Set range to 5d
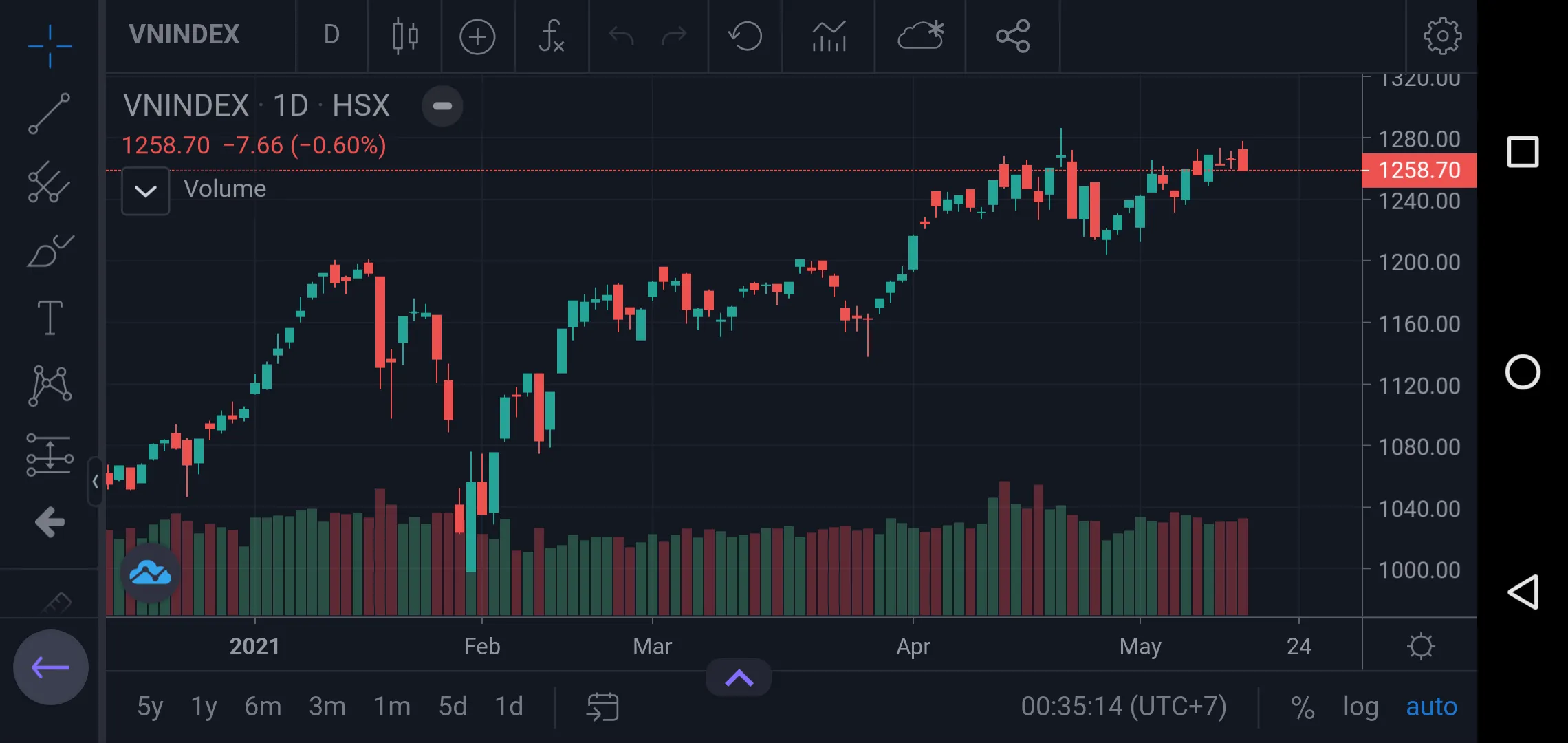Image resolution: width=1568 pixels, height=743 pixels. point(453,707)
